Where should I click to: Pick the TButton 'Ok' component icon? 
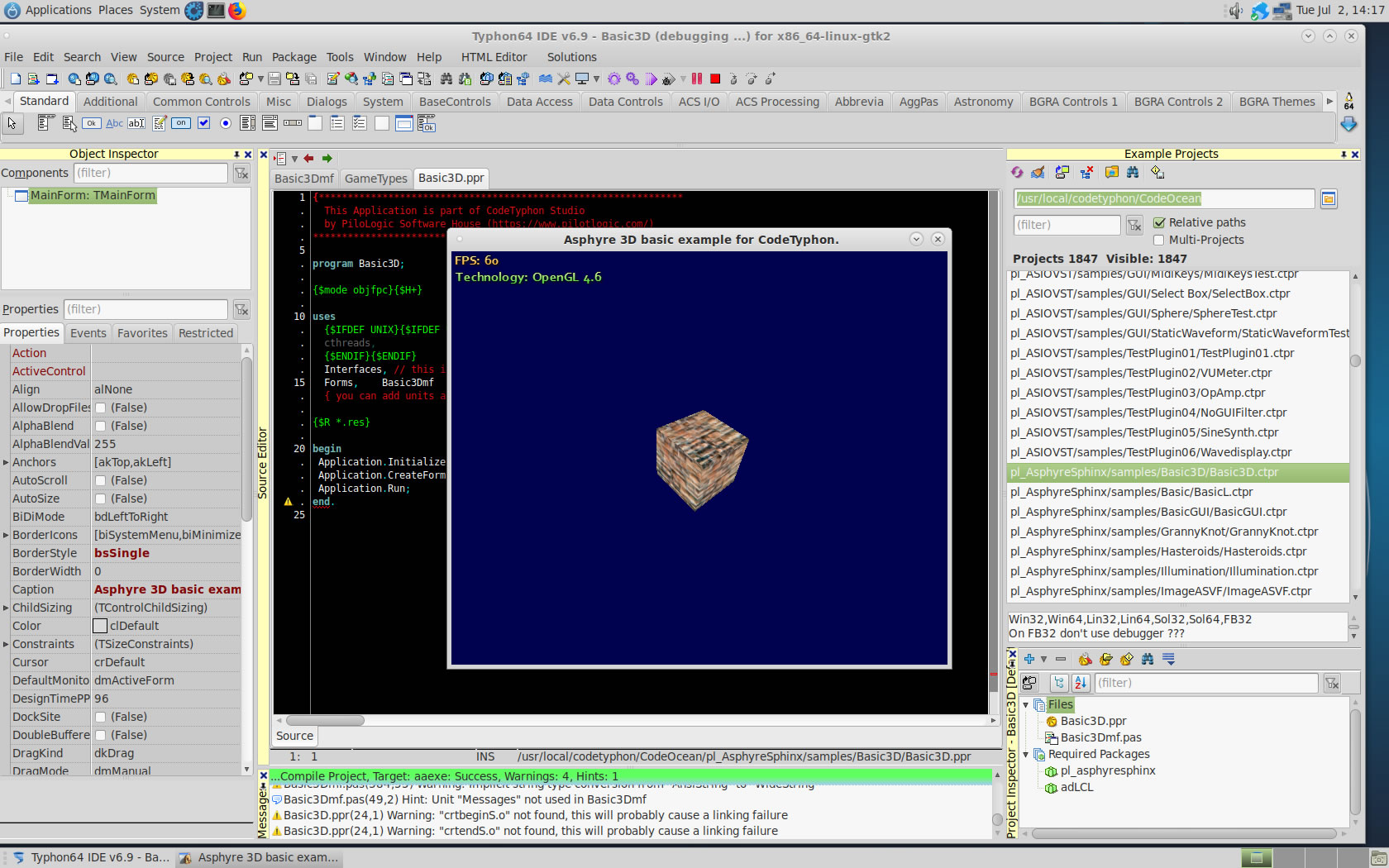pyautogui.click(x=92, y=123)
